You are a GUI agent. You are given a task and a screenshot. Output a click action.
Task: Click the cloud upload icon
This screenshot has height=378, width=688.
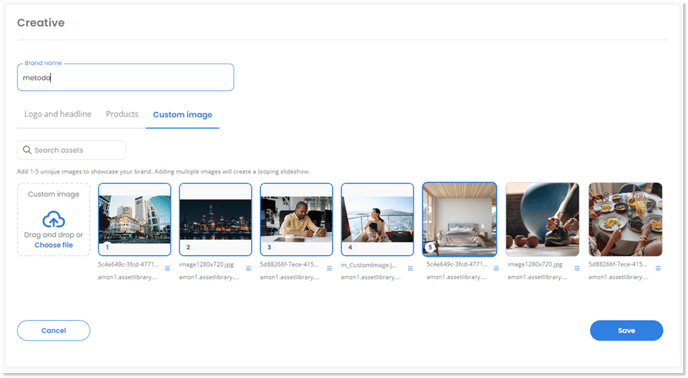click(x=54, y=219)
